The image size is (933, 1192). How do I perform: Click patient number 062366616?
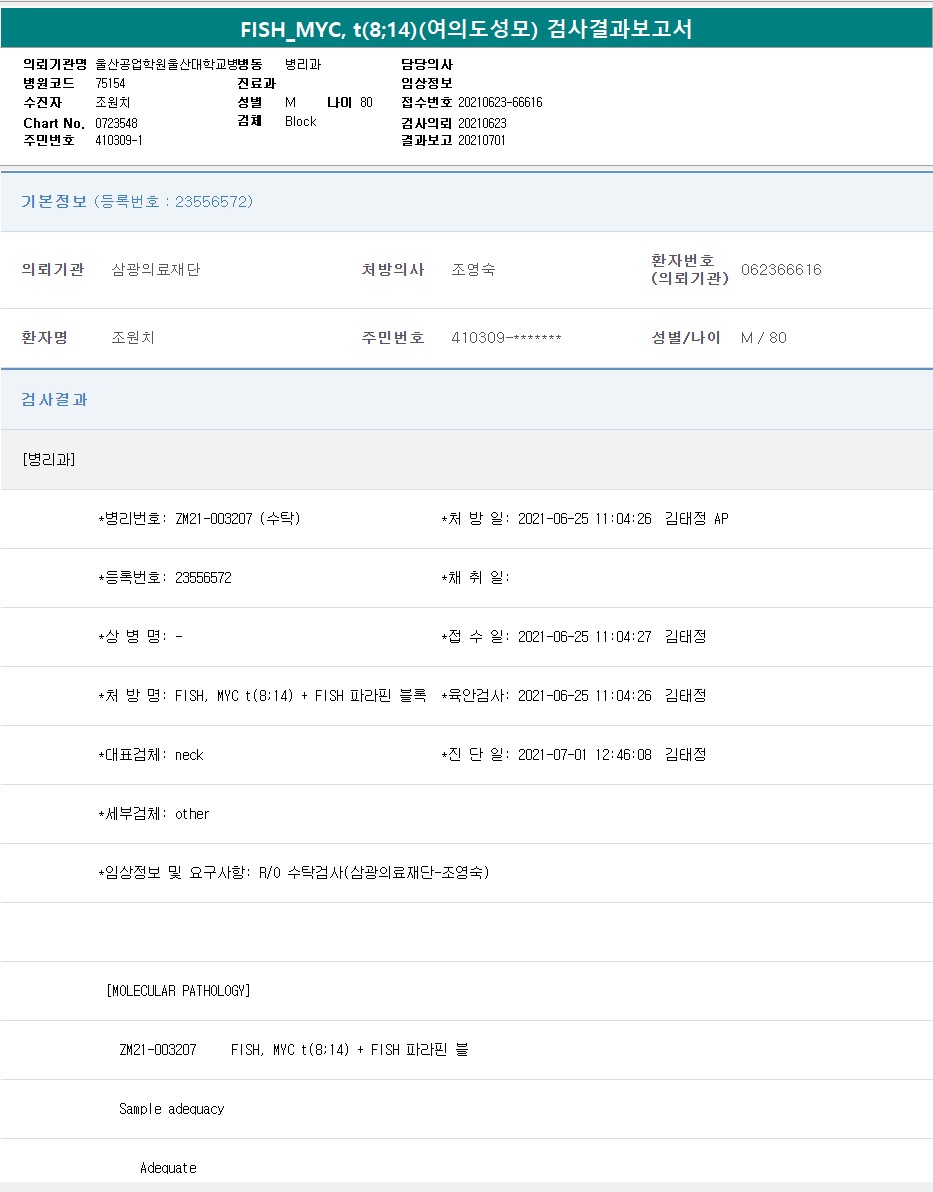pos(781,270)
